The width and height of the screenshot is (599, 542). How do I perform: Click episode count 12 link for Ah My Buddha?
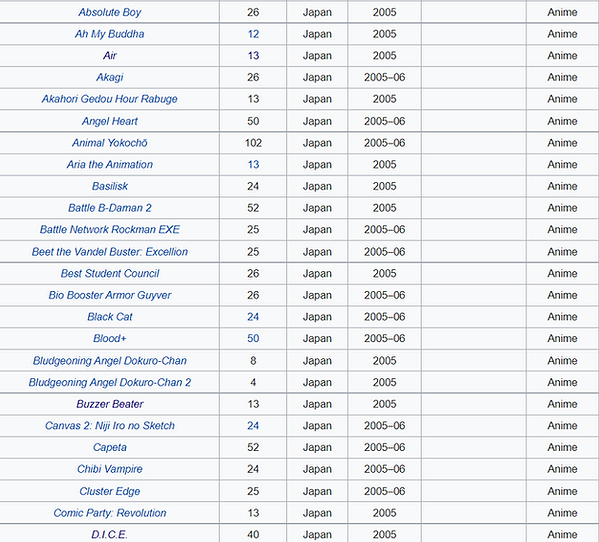253,34
